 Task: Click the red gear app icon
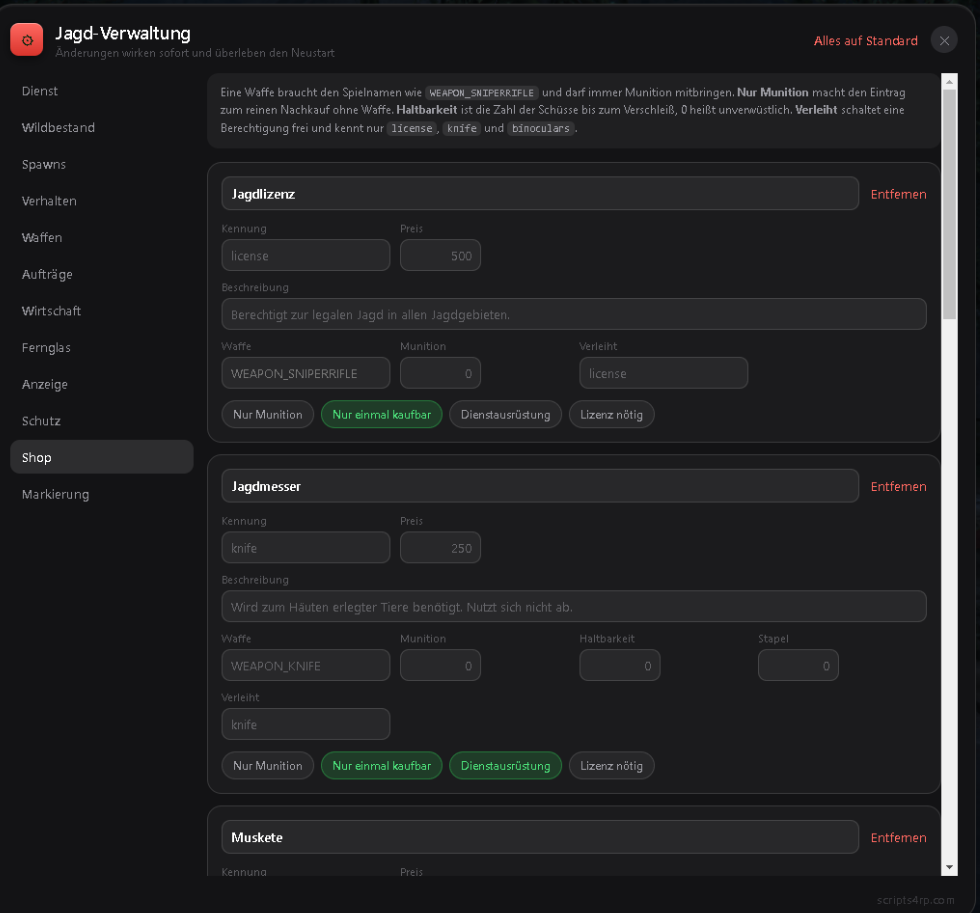point(27,40)
